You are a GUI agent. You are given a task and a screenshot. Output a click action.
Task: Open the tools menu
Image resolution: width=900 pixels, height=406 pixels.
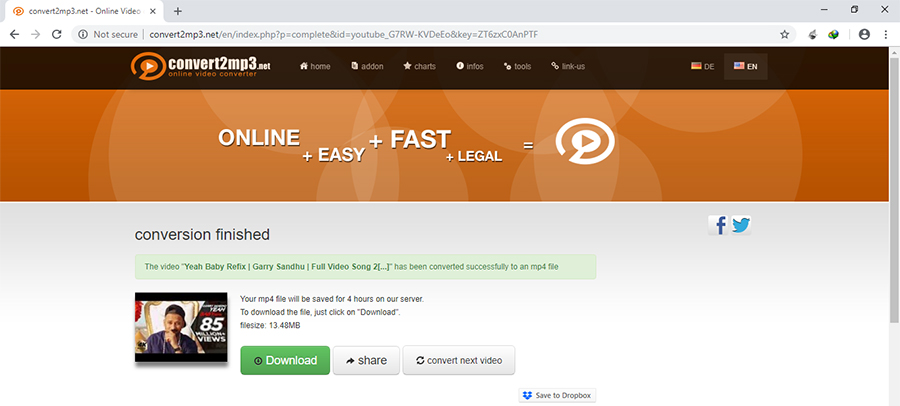(517, 66)
